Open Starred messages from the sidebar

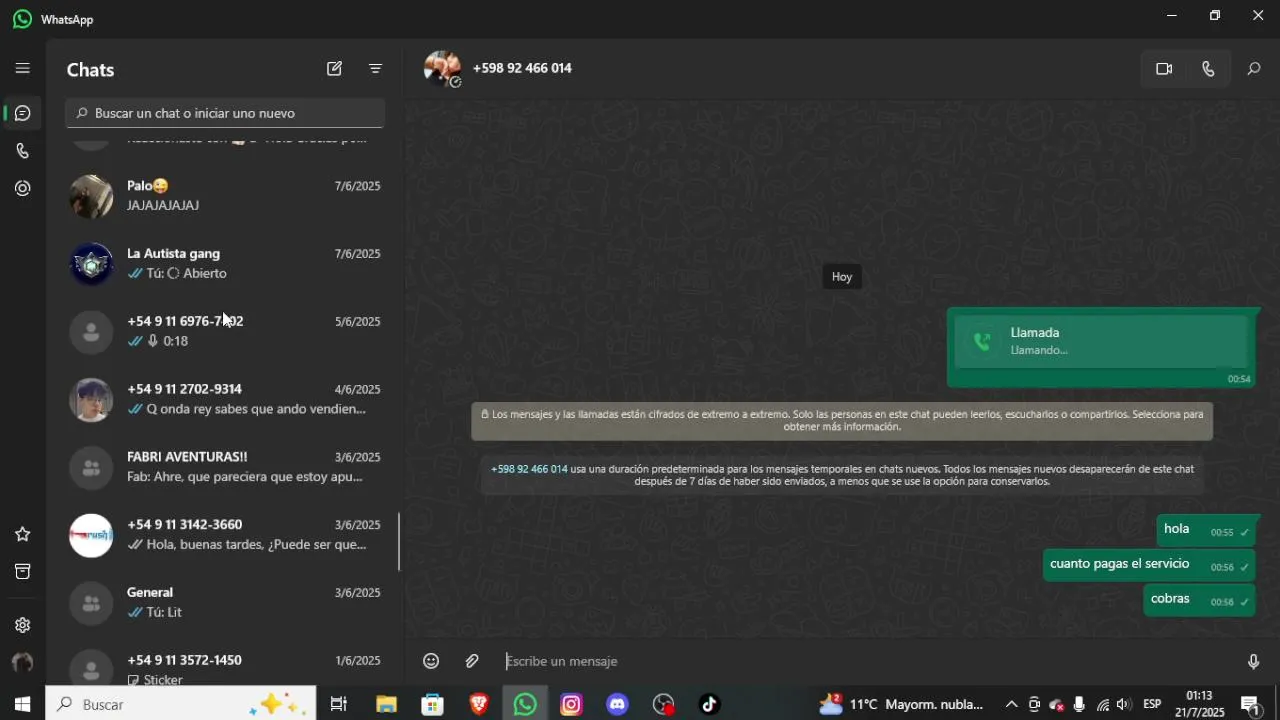point(22,534)
